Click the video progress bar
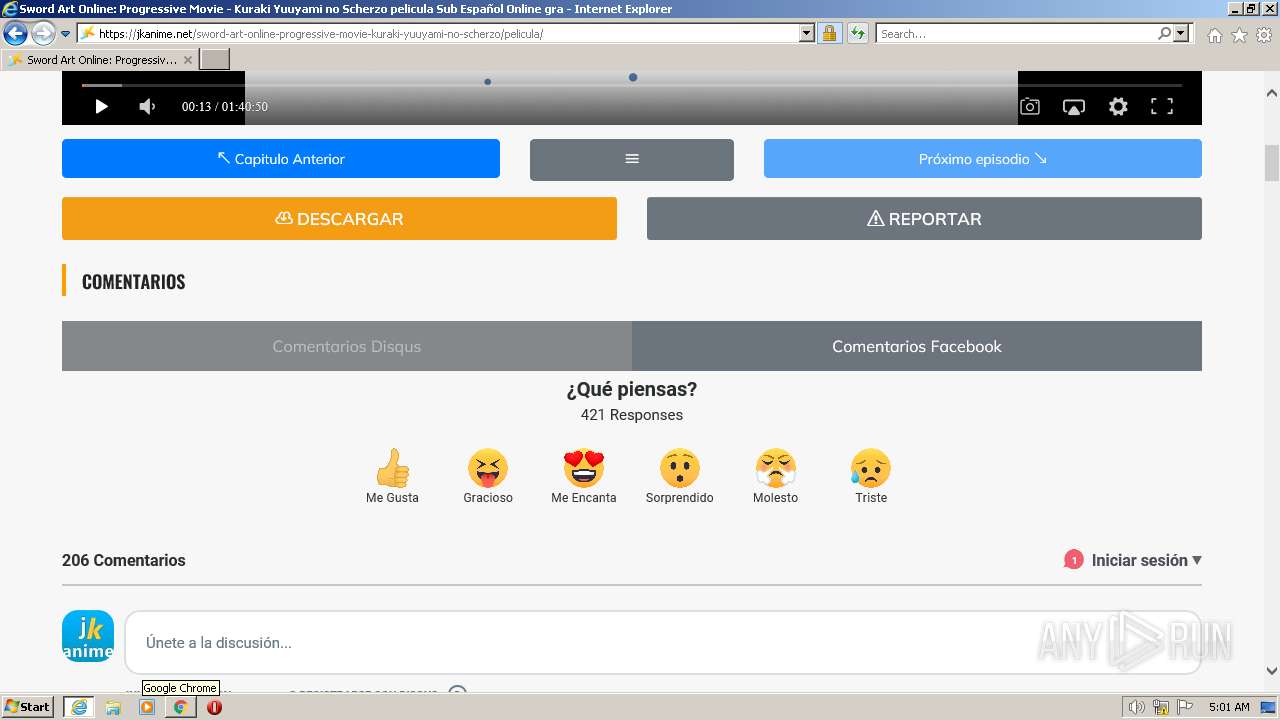 632,86
